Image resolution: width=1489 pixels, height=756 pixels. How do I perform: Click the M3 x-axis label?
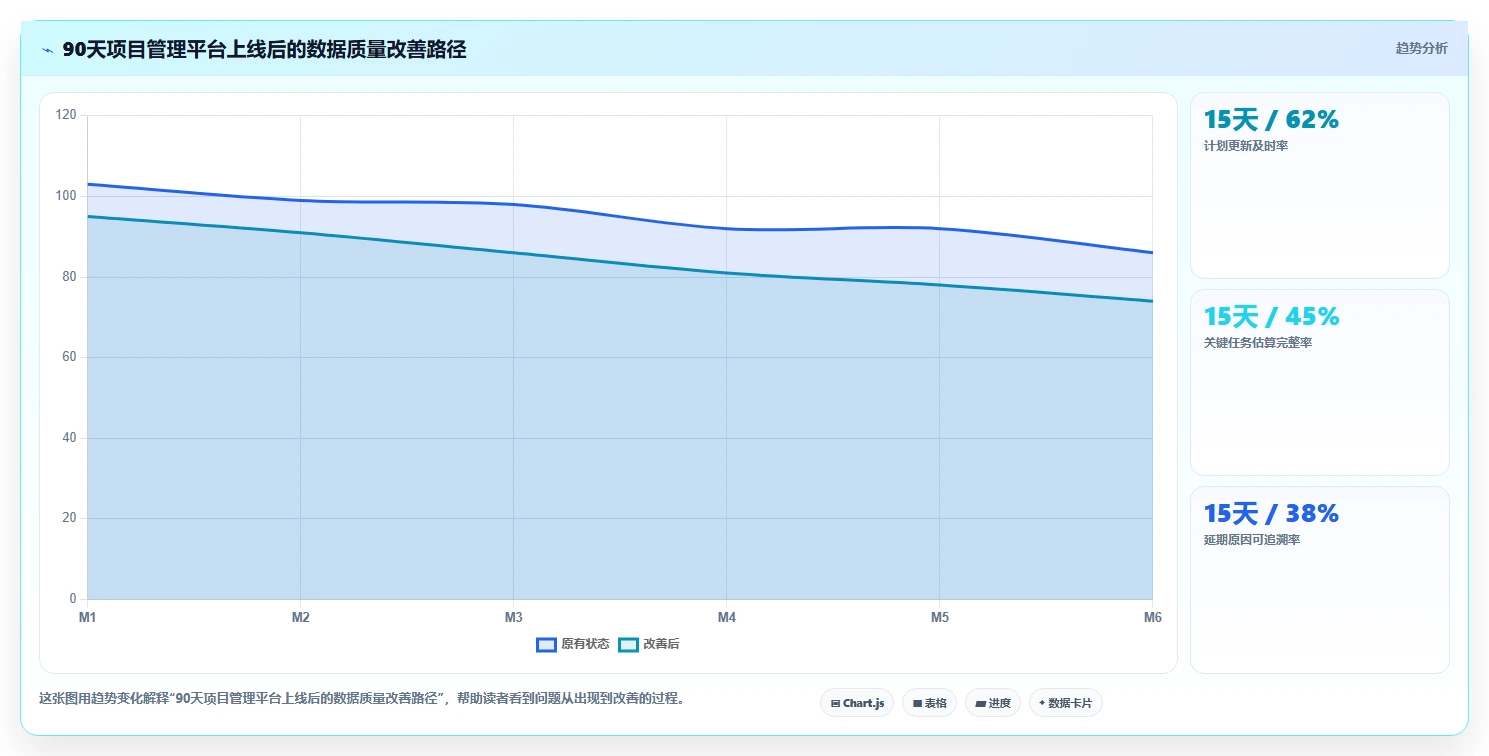coord(514,617)
